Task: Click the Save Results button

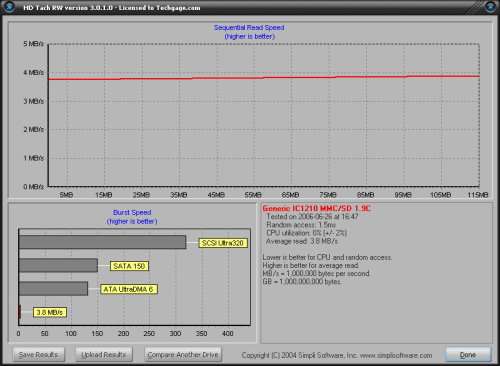Action: pos(39,355)
